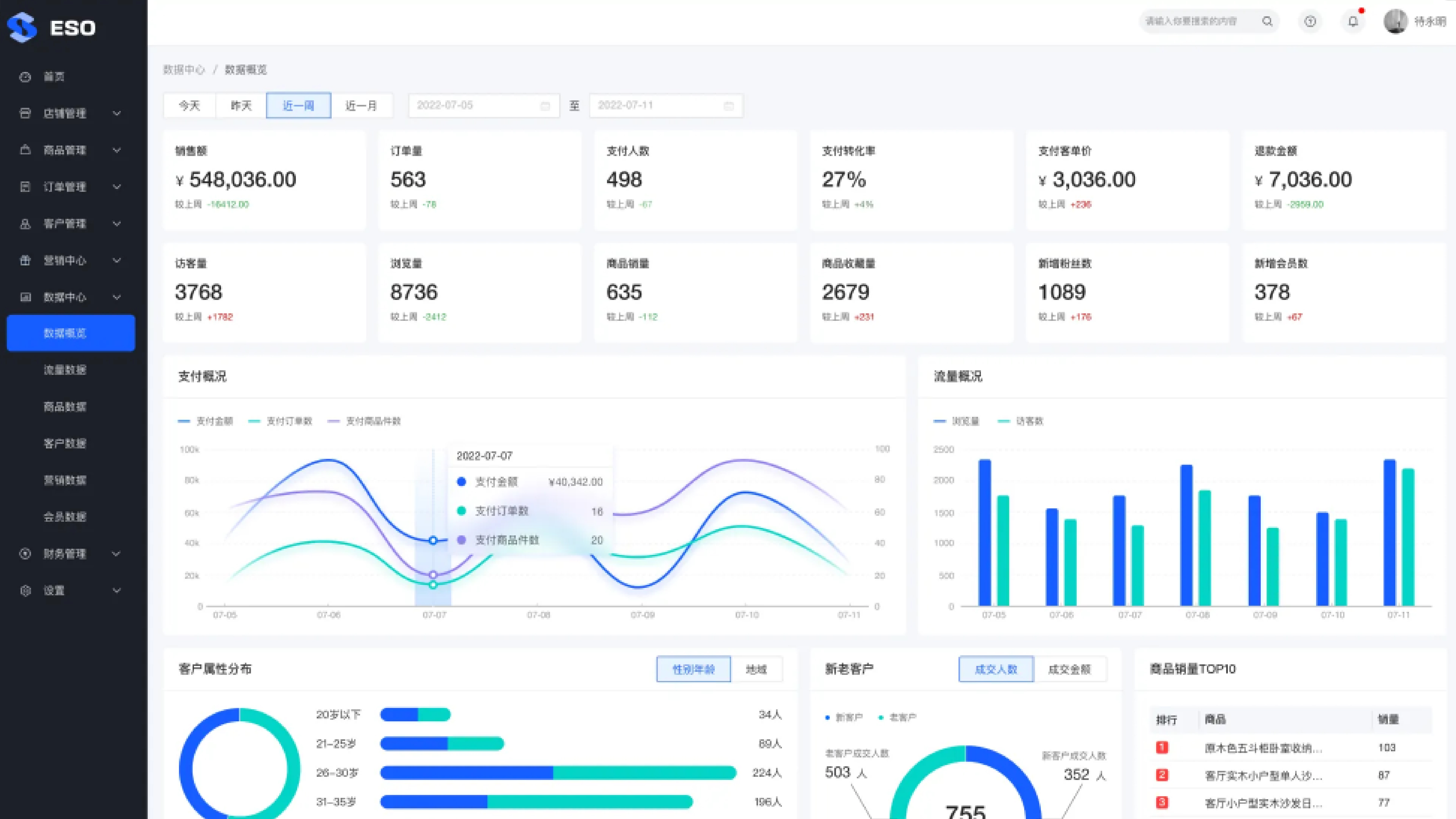The image size is (1456, 819).
Task: Open calendar icon for end date 2022-07-11
Action: pyautogui.click(x=729, y=106)
